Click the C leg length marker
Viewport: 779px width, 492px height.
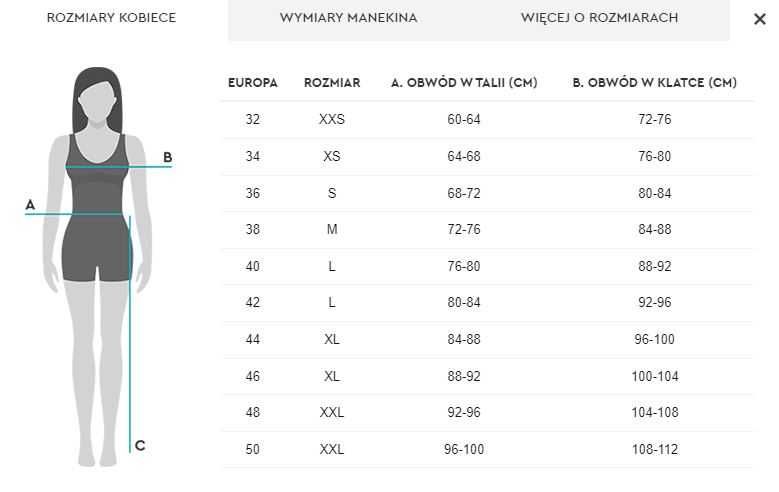(140, 446)
